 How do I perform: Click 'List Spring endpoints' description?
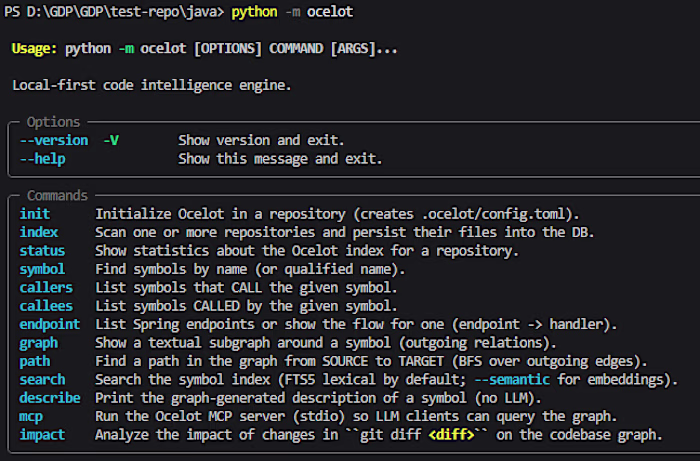point(356,324)
